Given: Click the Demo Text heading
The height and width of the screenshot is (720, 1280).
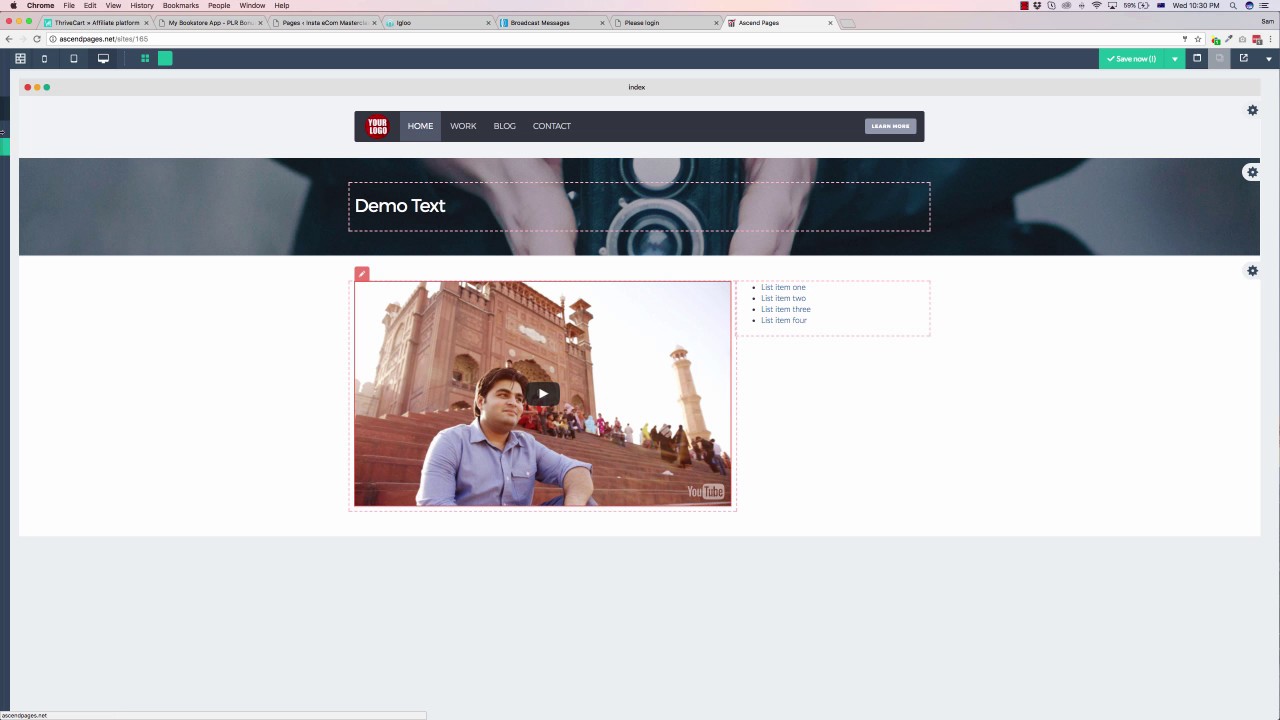Looking at the screenshot, I should 400,206.
